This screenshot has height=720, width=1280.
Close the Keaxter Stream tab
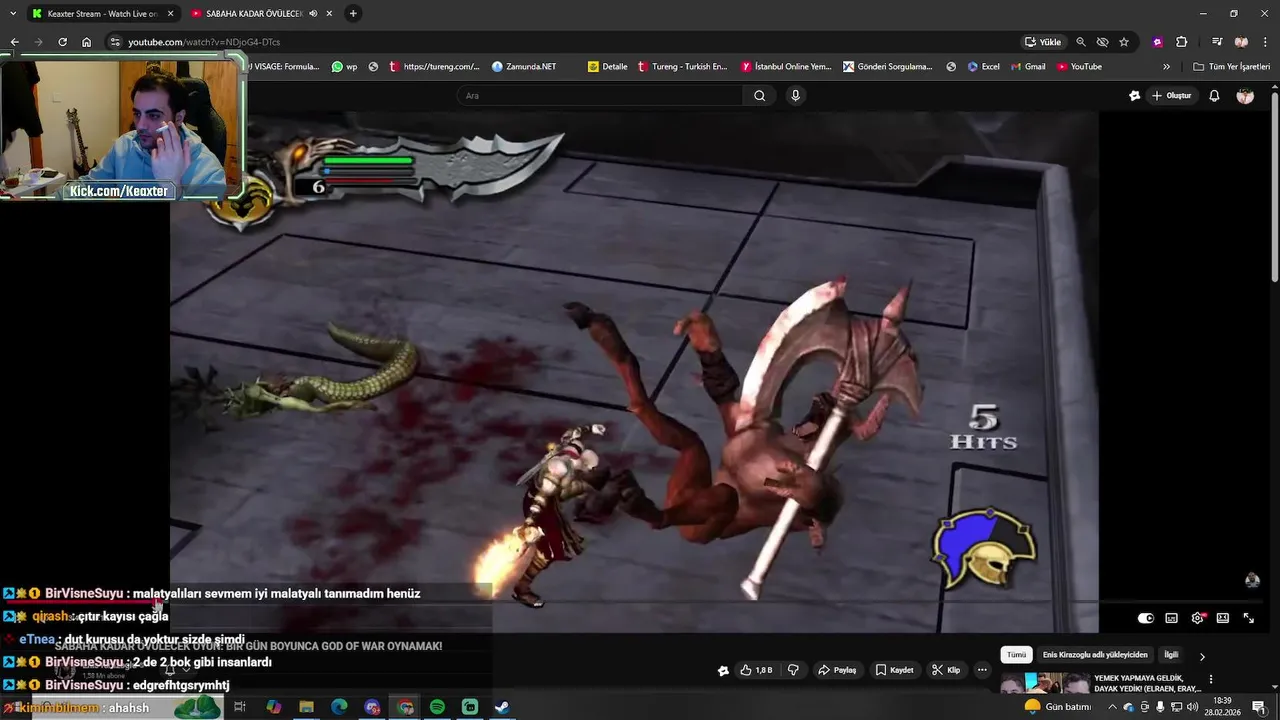click(170, 14)
